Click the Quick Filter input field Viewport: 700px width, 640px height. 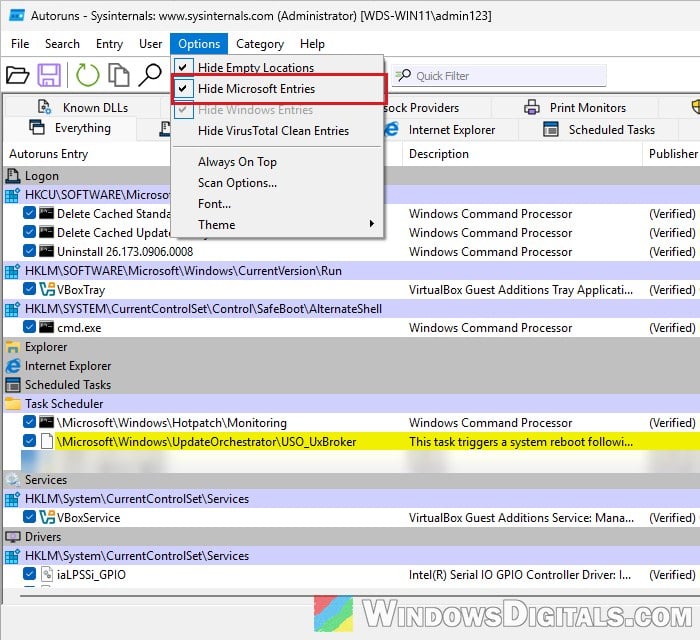click(499, 75)
